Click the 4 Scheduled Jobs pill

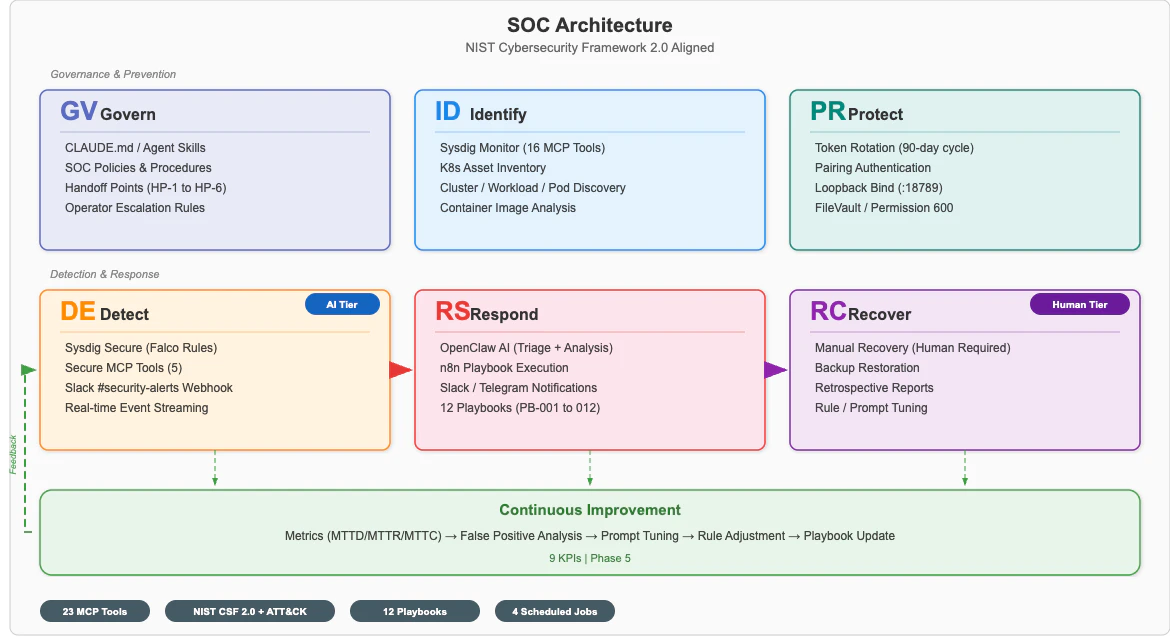point(554,612)
